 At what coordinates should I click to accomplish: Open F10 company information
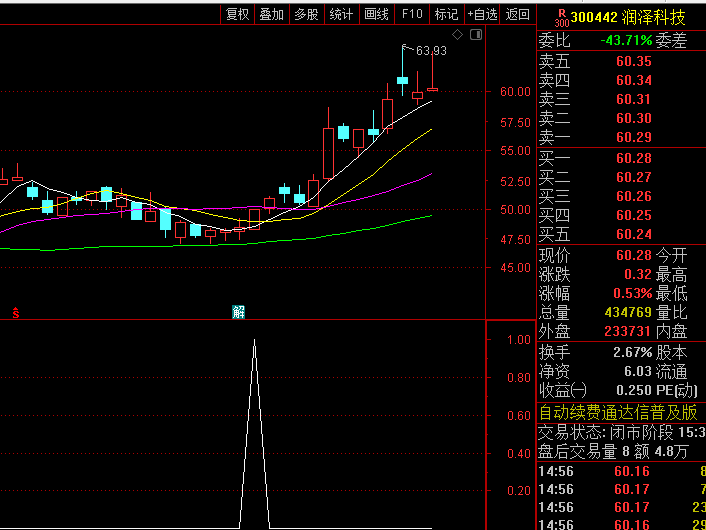[411, 14]
